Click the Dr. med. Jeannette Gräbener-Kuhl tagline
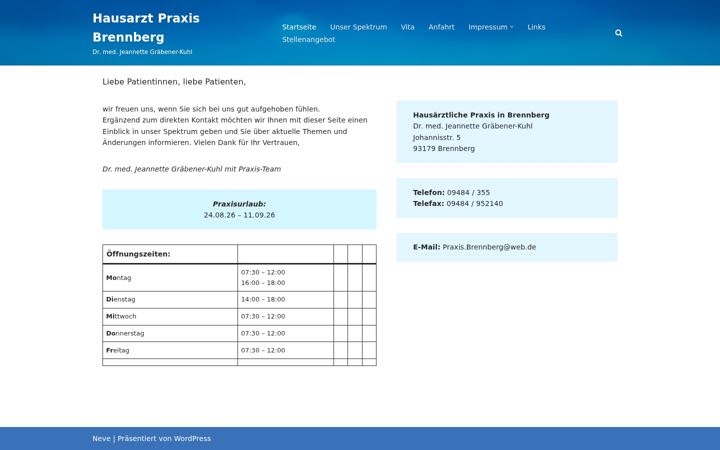 click(x=142, y=52)
